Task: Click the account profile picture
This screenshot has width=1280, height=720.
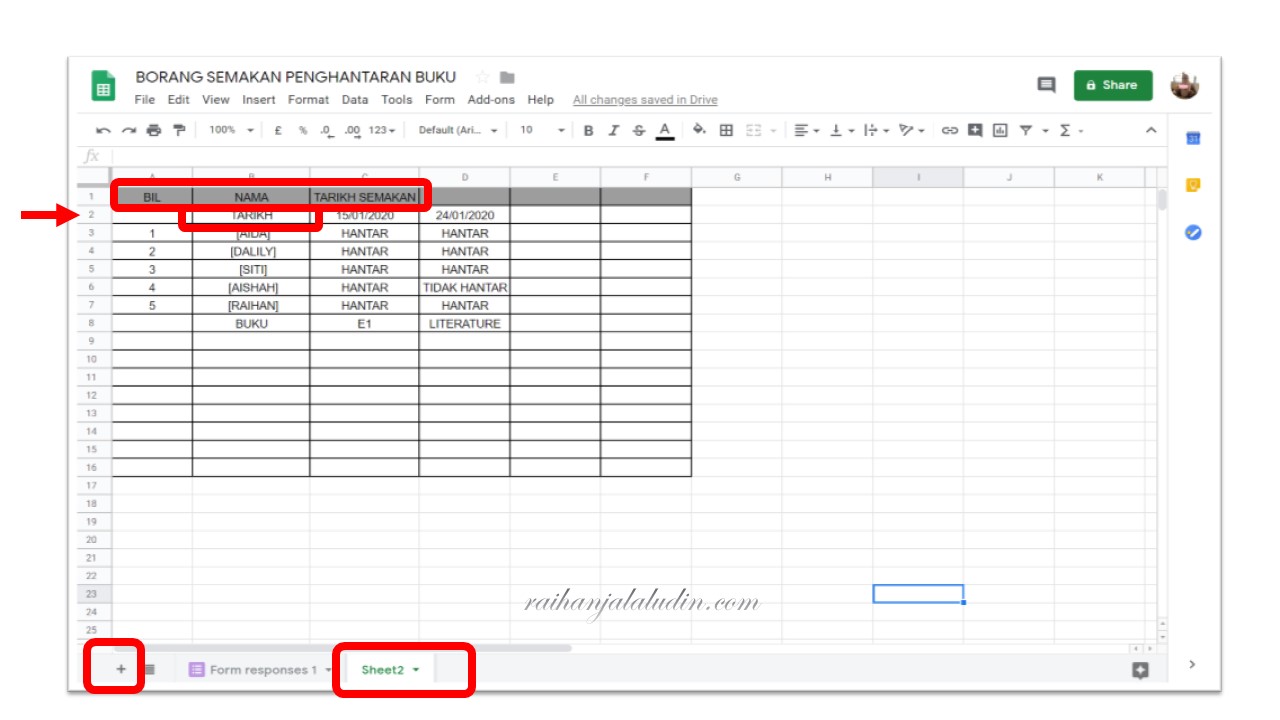Action: [1185, 85]
